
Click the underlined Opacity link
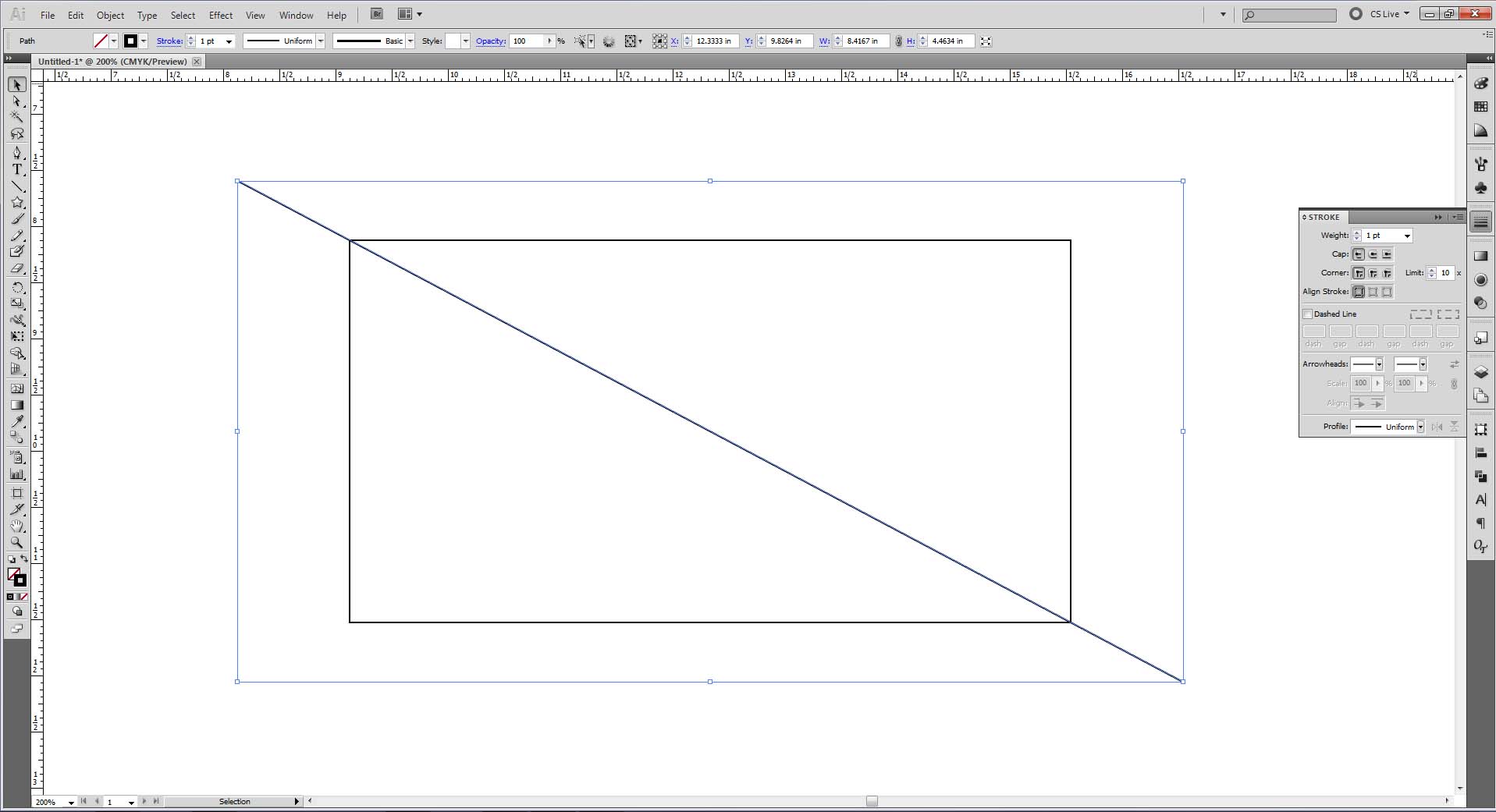click(490, 41)
